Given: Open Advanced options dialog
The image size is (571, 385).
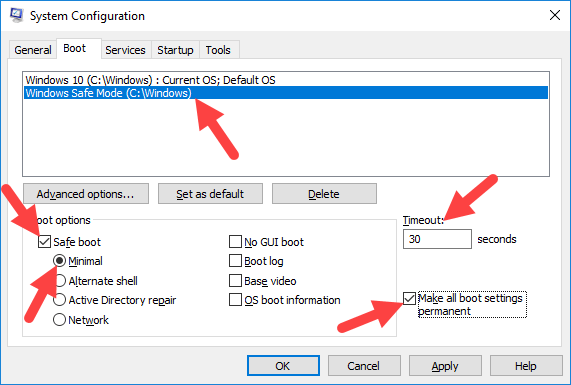Looking at the screenshot, I should 86,193.
